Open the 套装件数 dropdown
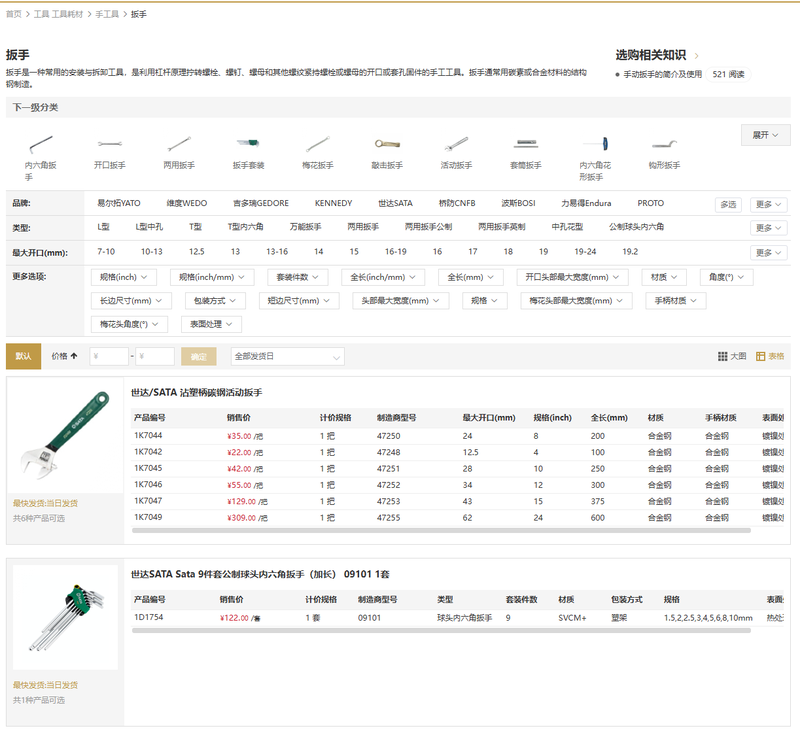800x739 pixels. coord(297,277)
